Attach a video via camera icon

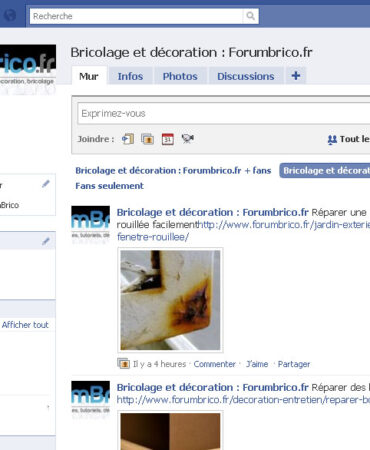(188, 138)
